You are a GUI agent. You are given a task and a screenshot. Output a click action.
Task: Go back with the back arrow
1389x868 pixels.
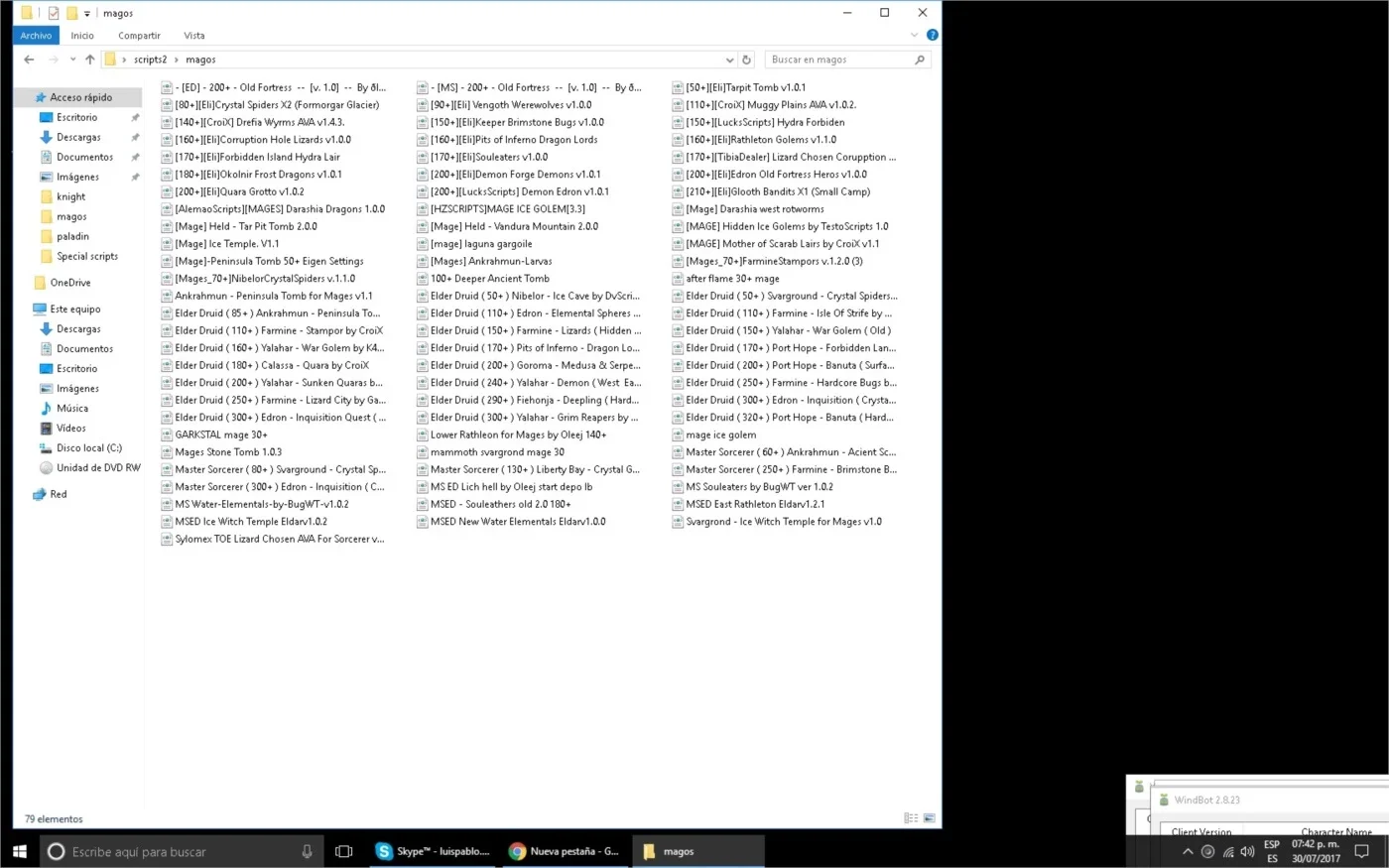pyautogui.click(x=29, y=60)
